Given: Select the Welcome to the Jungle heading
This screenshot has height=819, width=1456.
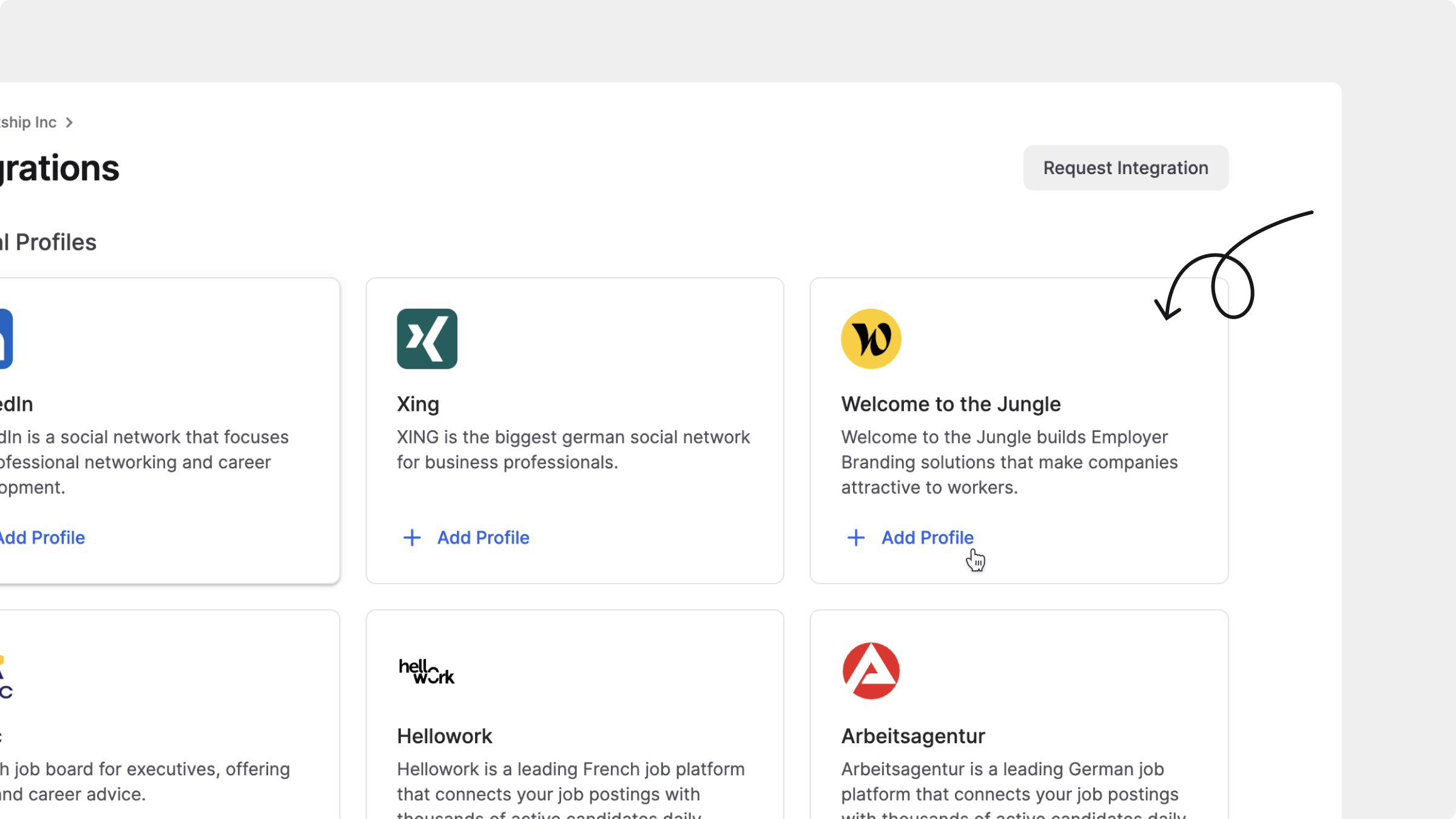Looking at the screenshot, I should (951, 404).
